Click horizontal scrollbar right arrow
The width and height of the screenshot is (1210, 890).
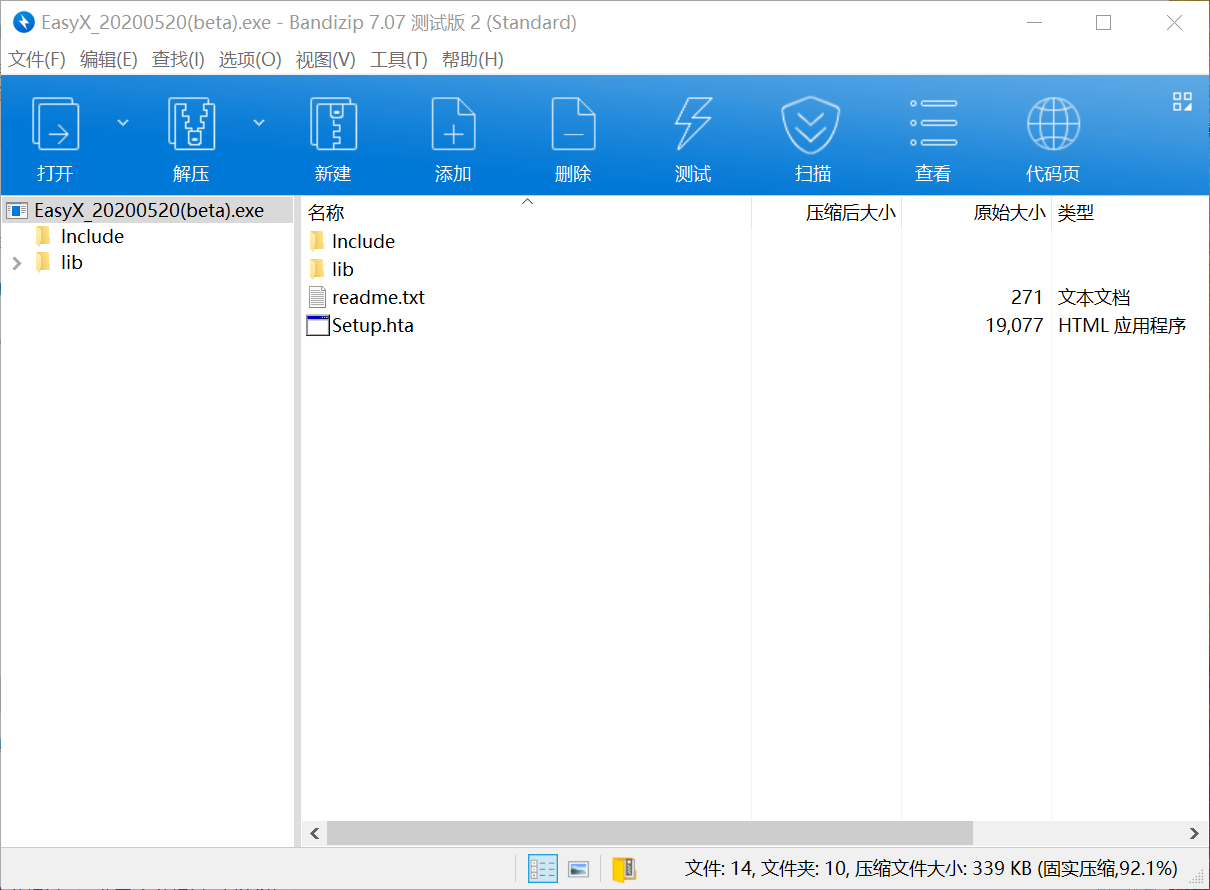tap(1194, 833)
